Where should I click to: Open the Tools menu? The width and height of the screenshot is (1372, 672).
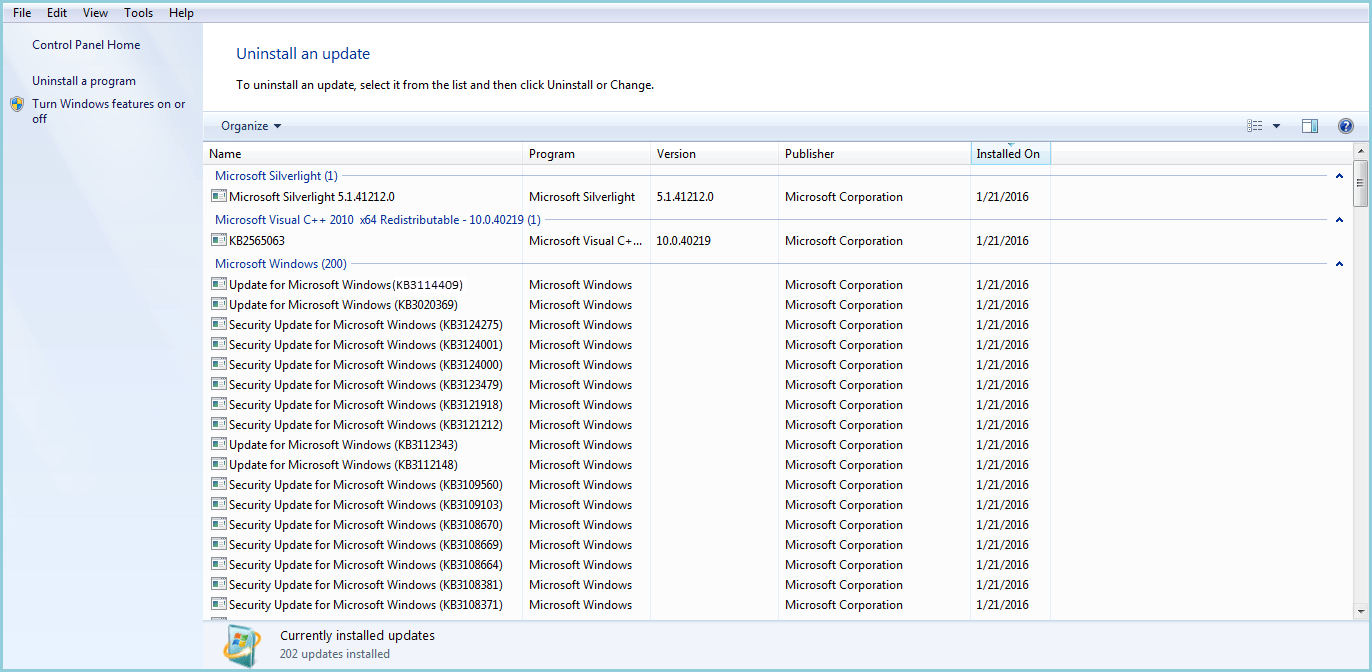pyautogui.click(x=139, y=13)
